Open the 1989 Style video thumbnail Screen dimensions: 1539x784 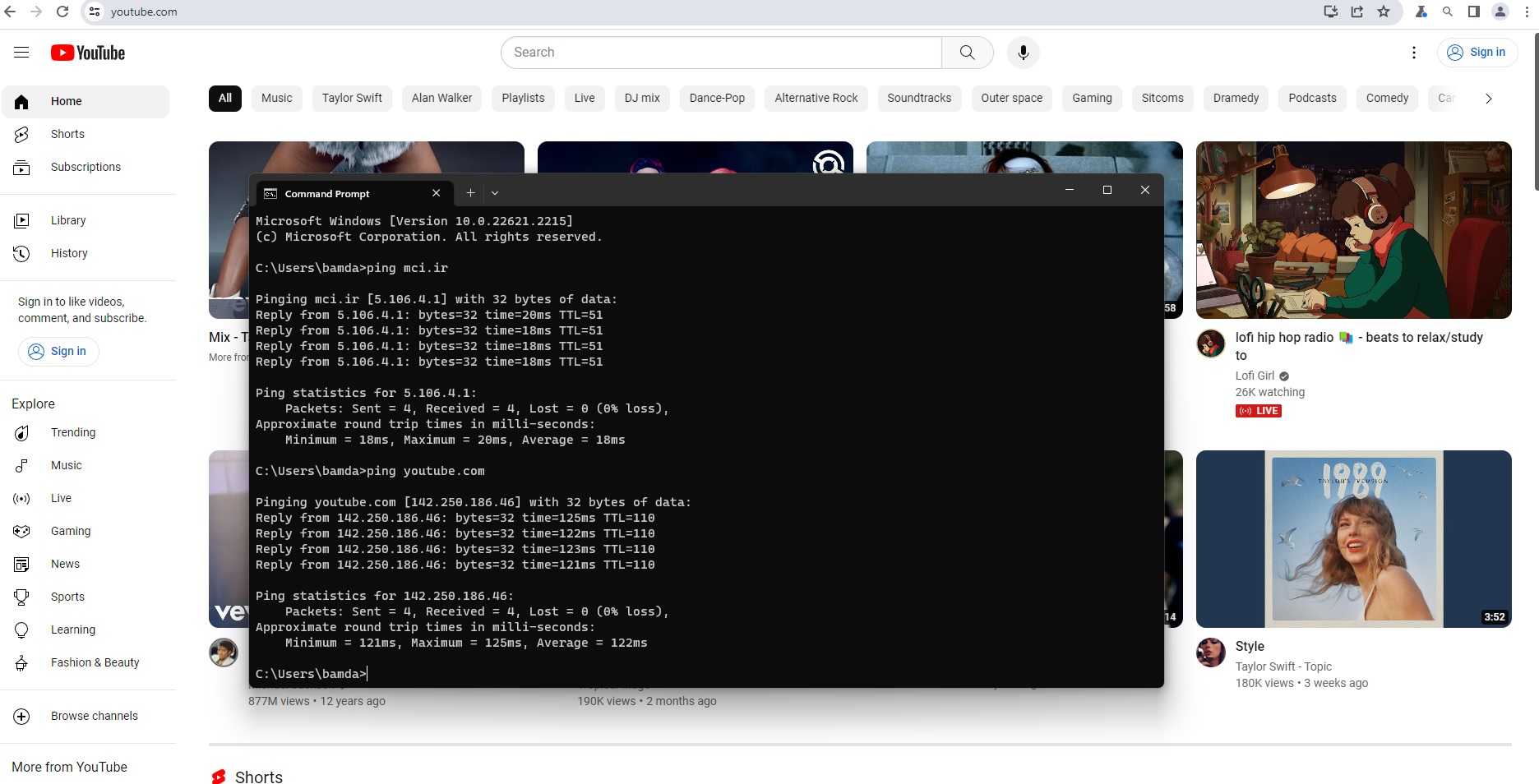coord(1354,539)
